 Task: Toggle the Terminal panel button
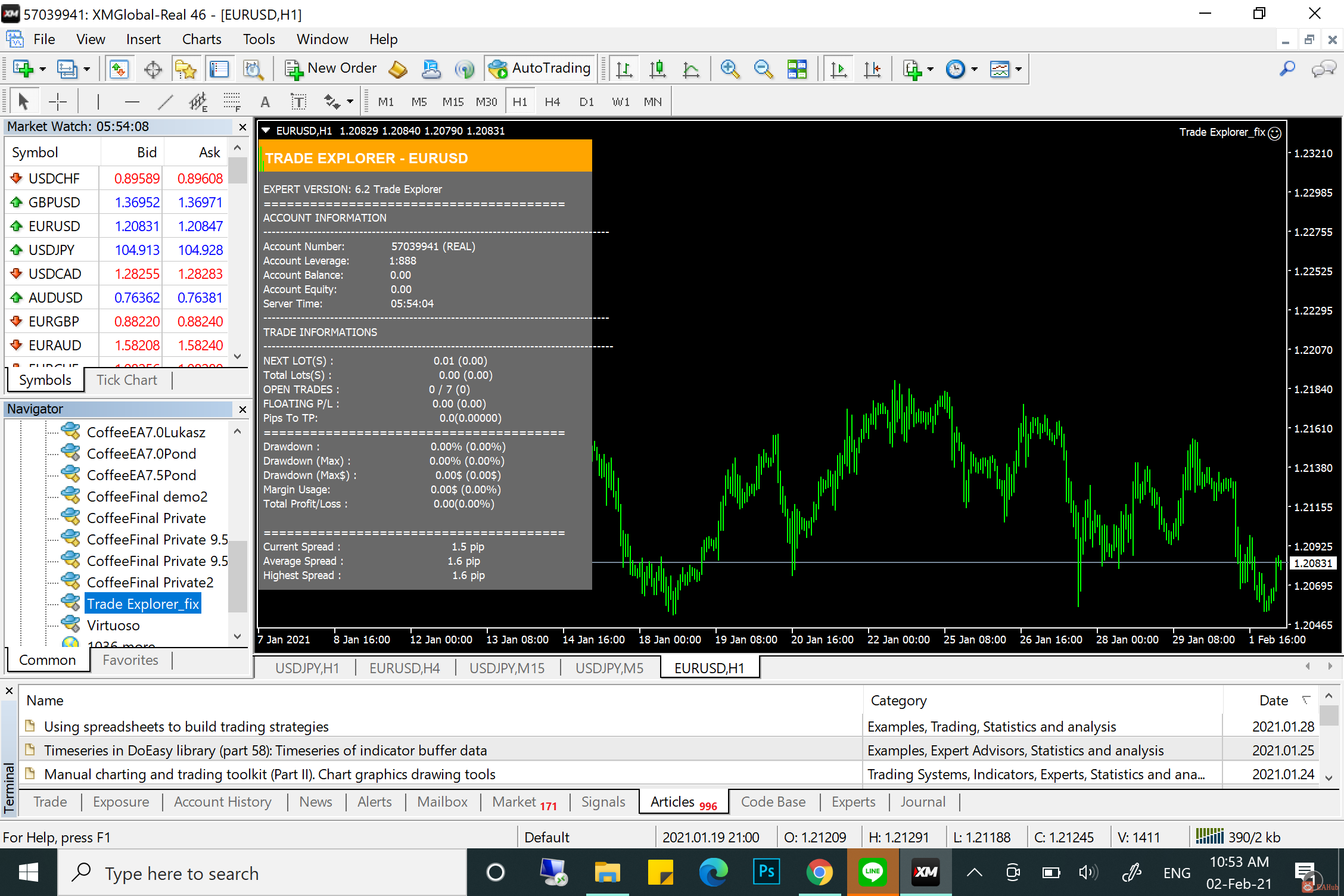(219, 69)
